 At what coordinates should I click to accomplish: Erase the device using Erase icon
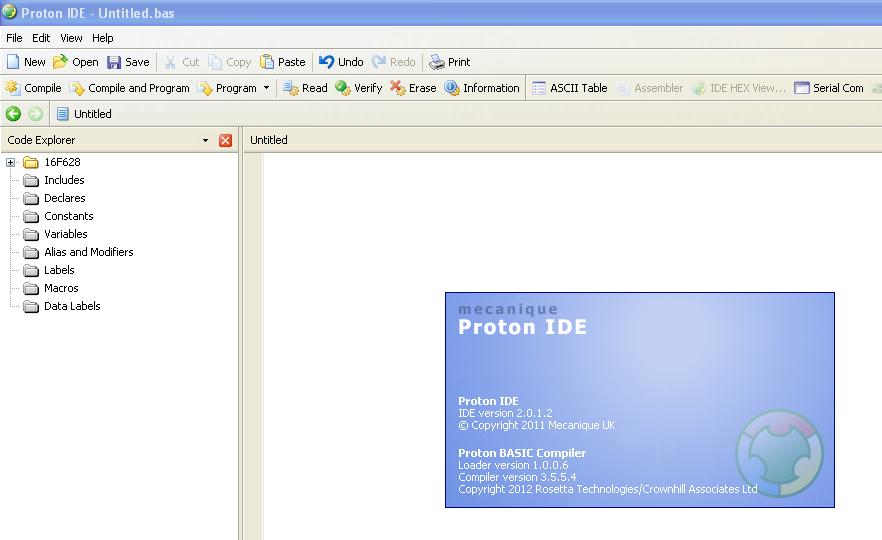[398, 88]
